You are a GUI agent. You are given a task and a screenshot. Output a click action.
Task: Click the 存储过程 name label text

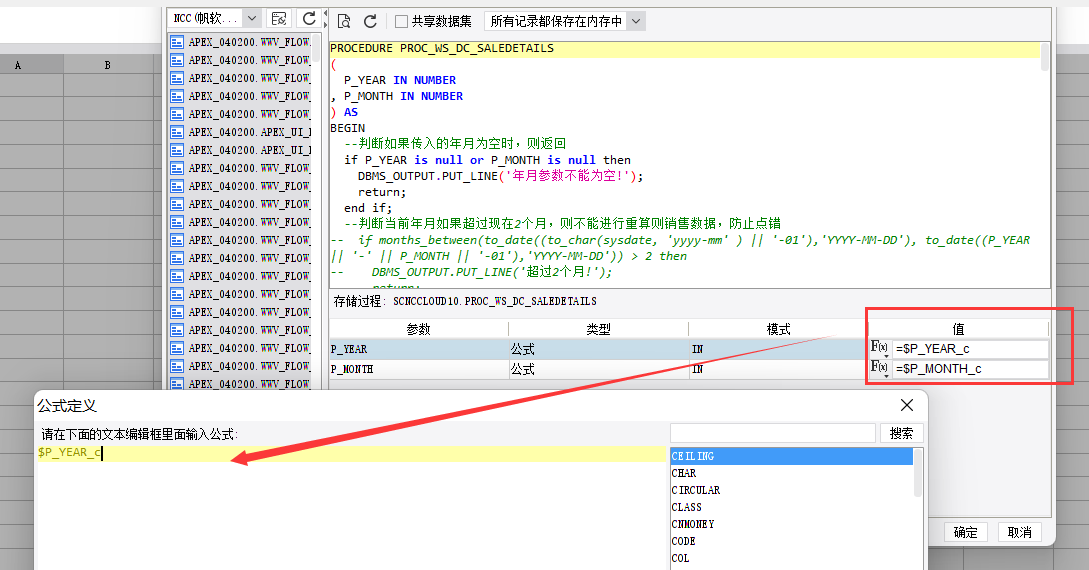465,301
